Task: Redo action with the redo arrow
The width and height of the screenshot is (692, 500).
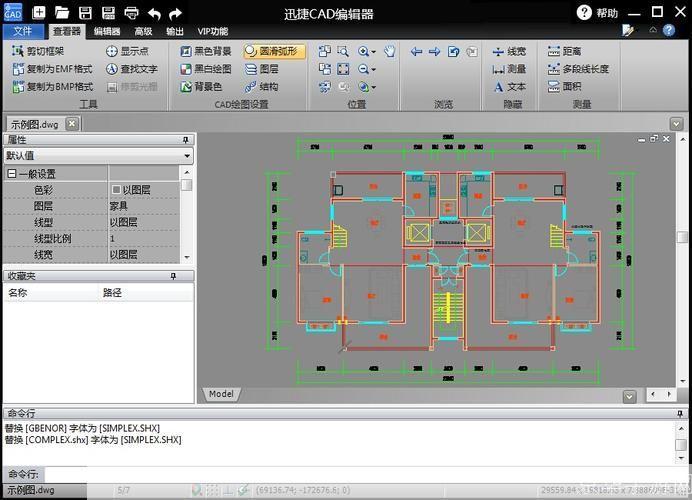Action: (176, 14)
